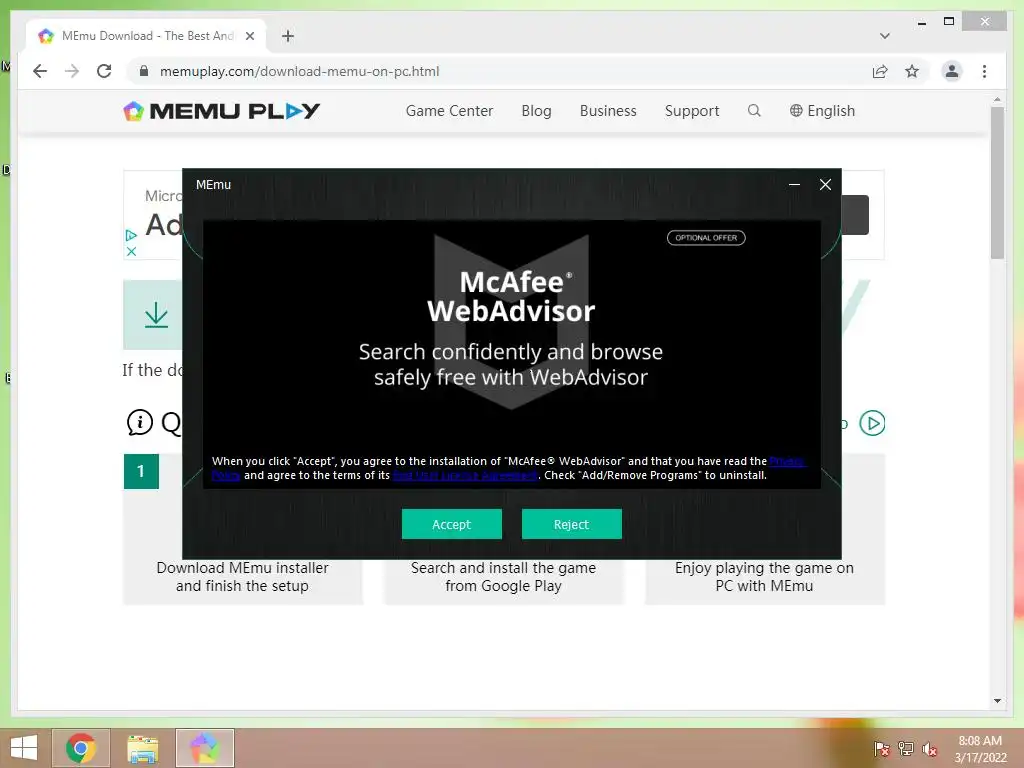Click the address bar URL
1024x768 pixels.
(300, 71)
